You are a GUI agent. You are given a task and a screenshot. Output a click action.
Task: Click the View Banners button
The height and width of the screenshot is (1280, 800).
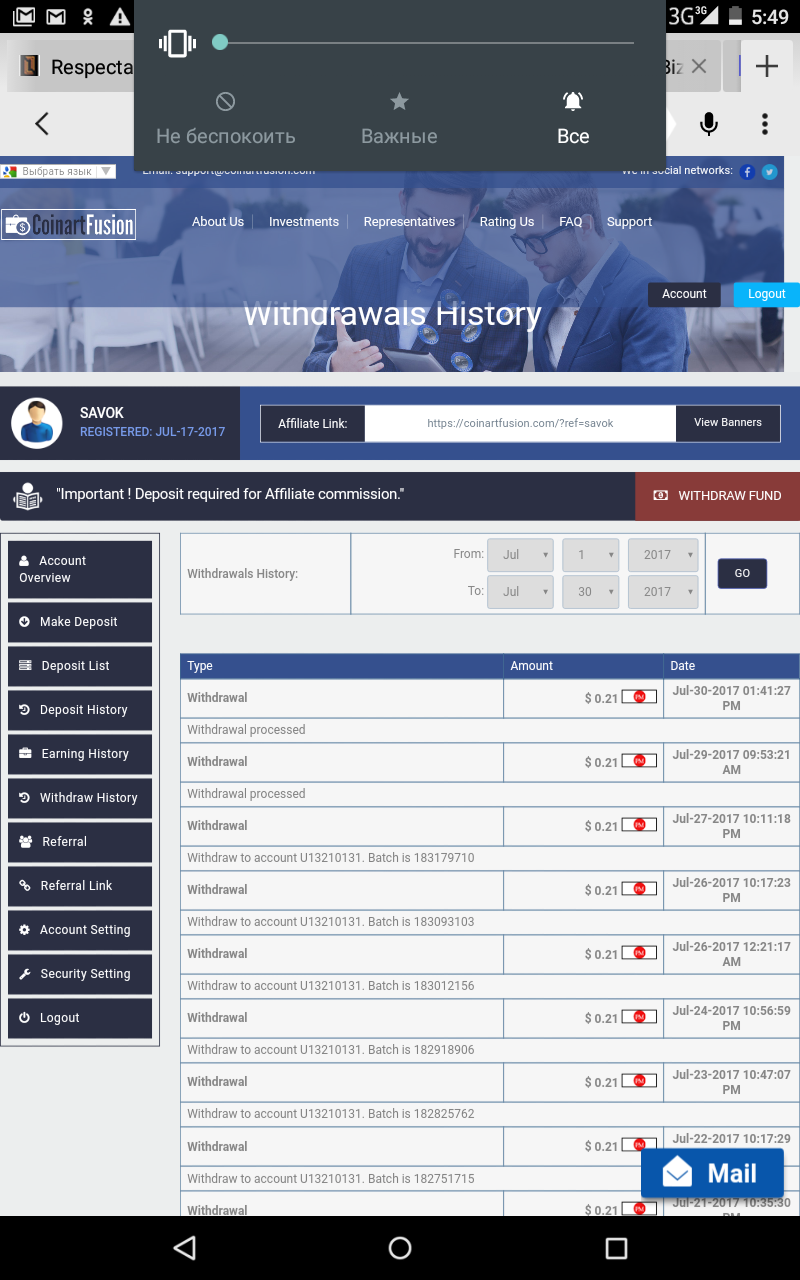(x=728, y=423)
